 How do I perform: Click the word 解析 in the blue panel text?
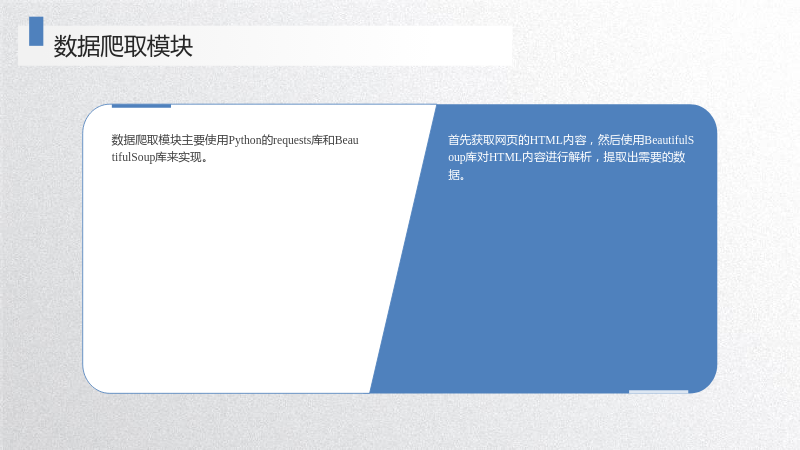pos(580,157)
